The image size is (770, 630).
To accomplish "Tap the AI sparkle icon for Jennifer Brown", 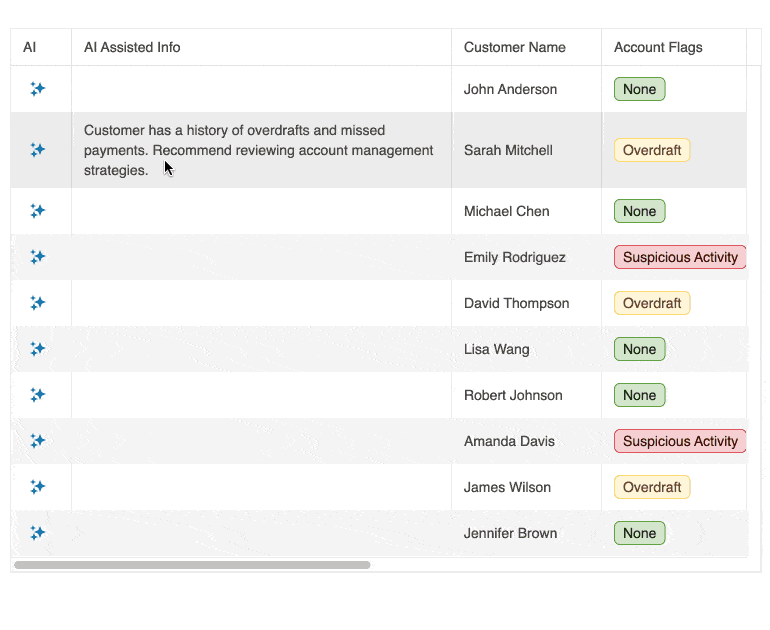I will (x=38, y=533).
